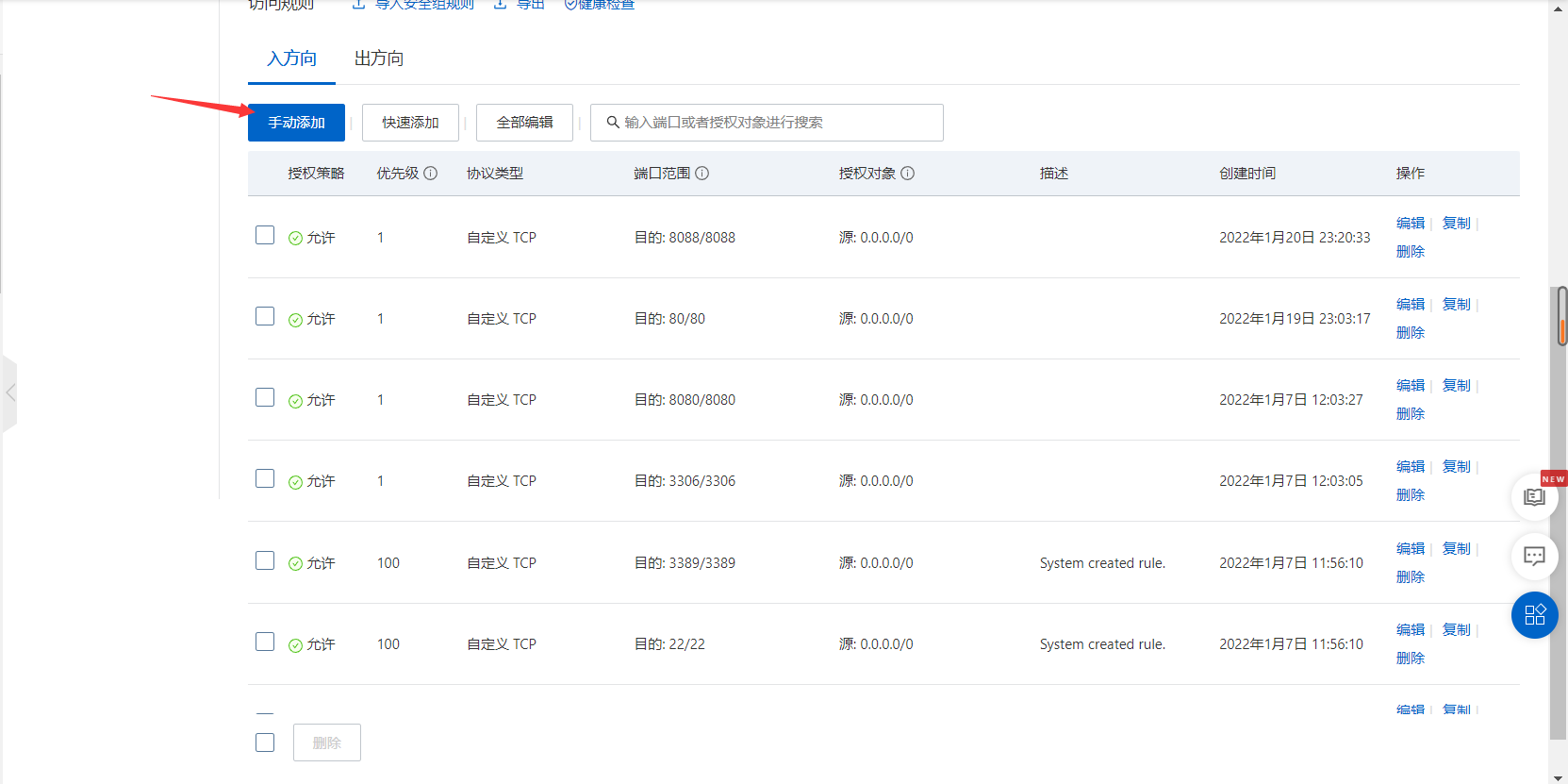The image size is (1568, 784).
Task: Tick the checkbox for the 22/22 rule
Action: [x=265, y=642]
